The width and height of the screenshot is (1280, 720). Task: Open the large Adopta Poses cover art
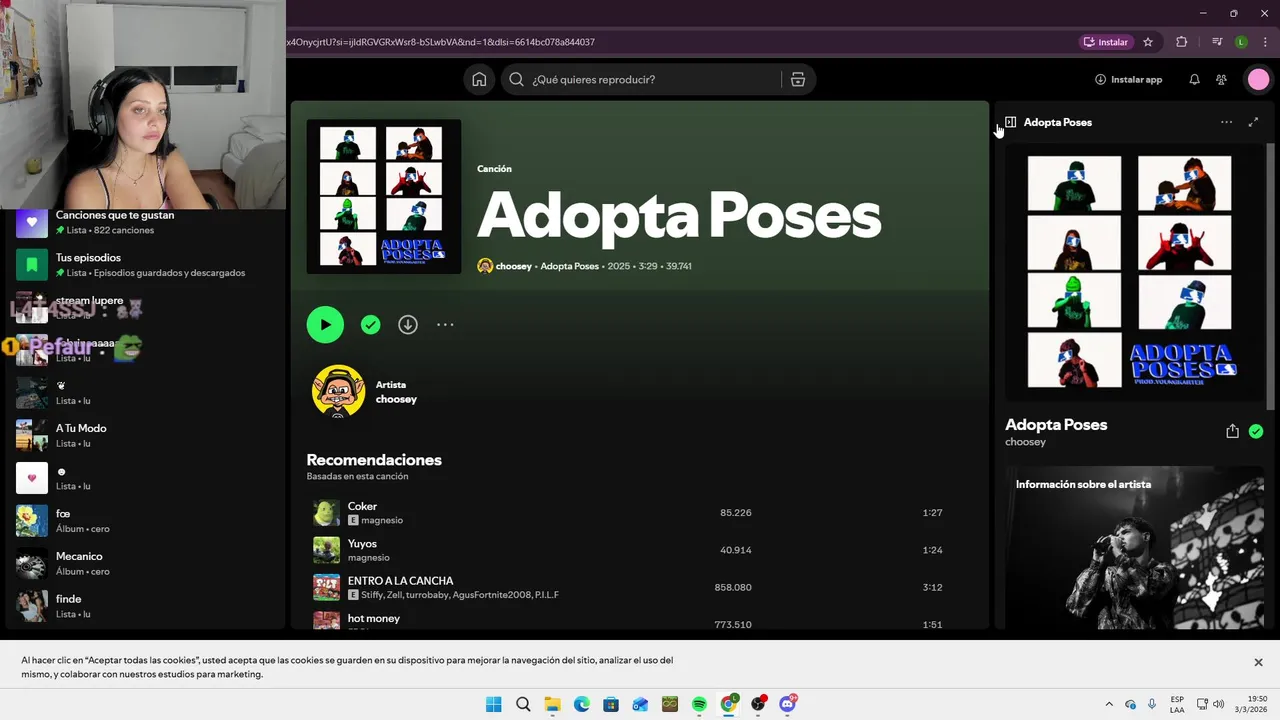384,197
